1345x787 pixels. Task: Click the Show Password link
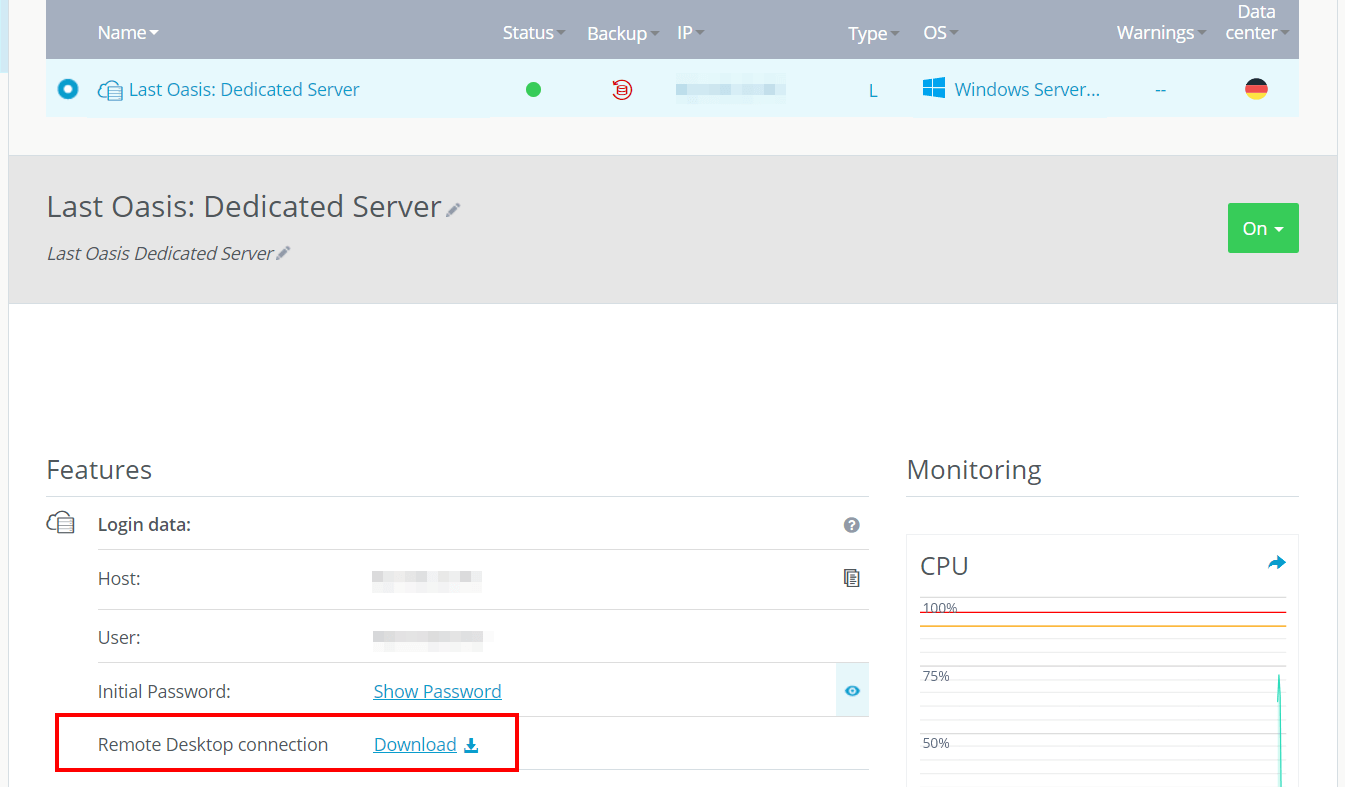(x=437, y=691)
